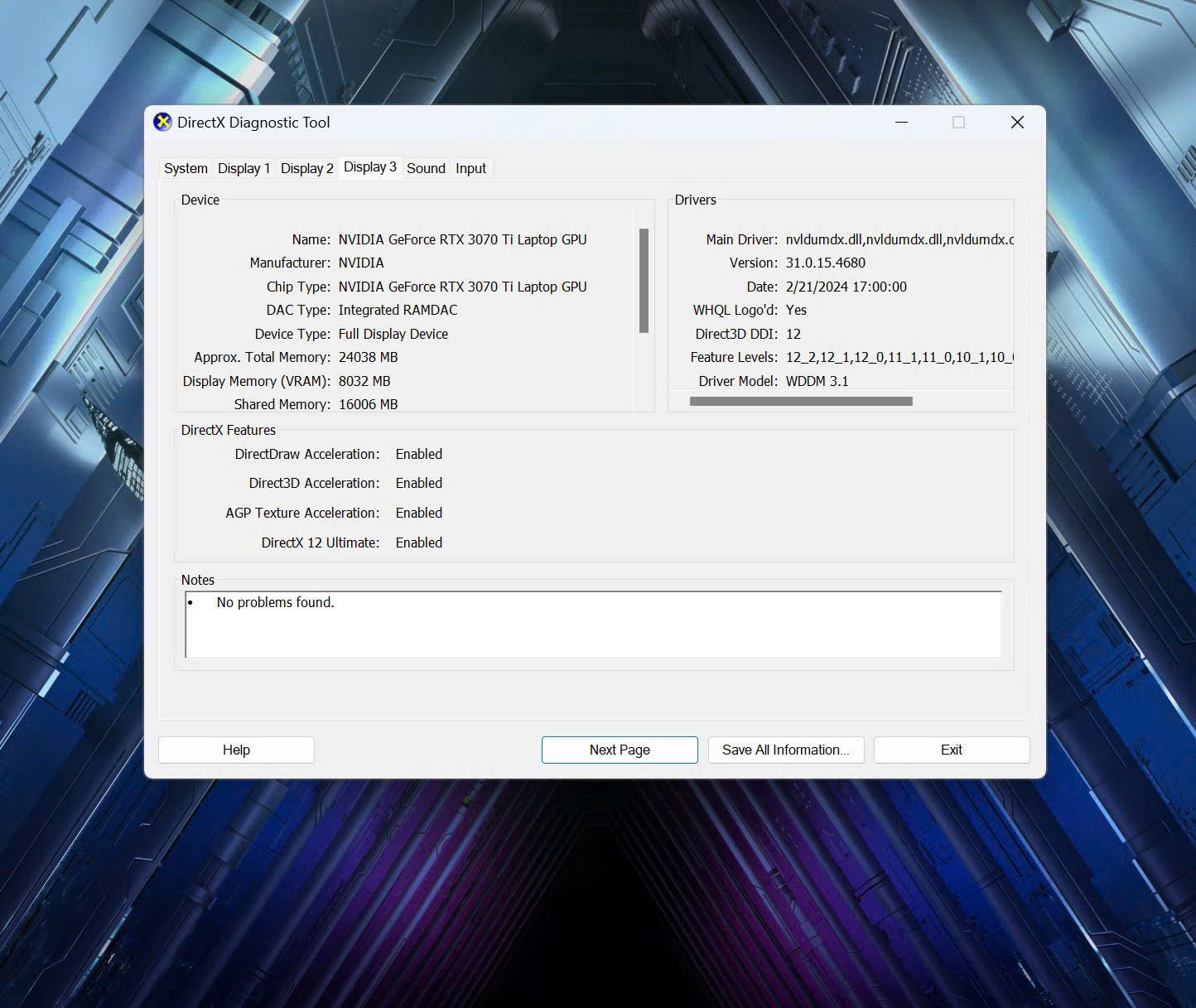Image resolution: width=1196 pixels, height=1008 pixels.
Task: Click the Exit button
Action: click(x=952, y=750)
